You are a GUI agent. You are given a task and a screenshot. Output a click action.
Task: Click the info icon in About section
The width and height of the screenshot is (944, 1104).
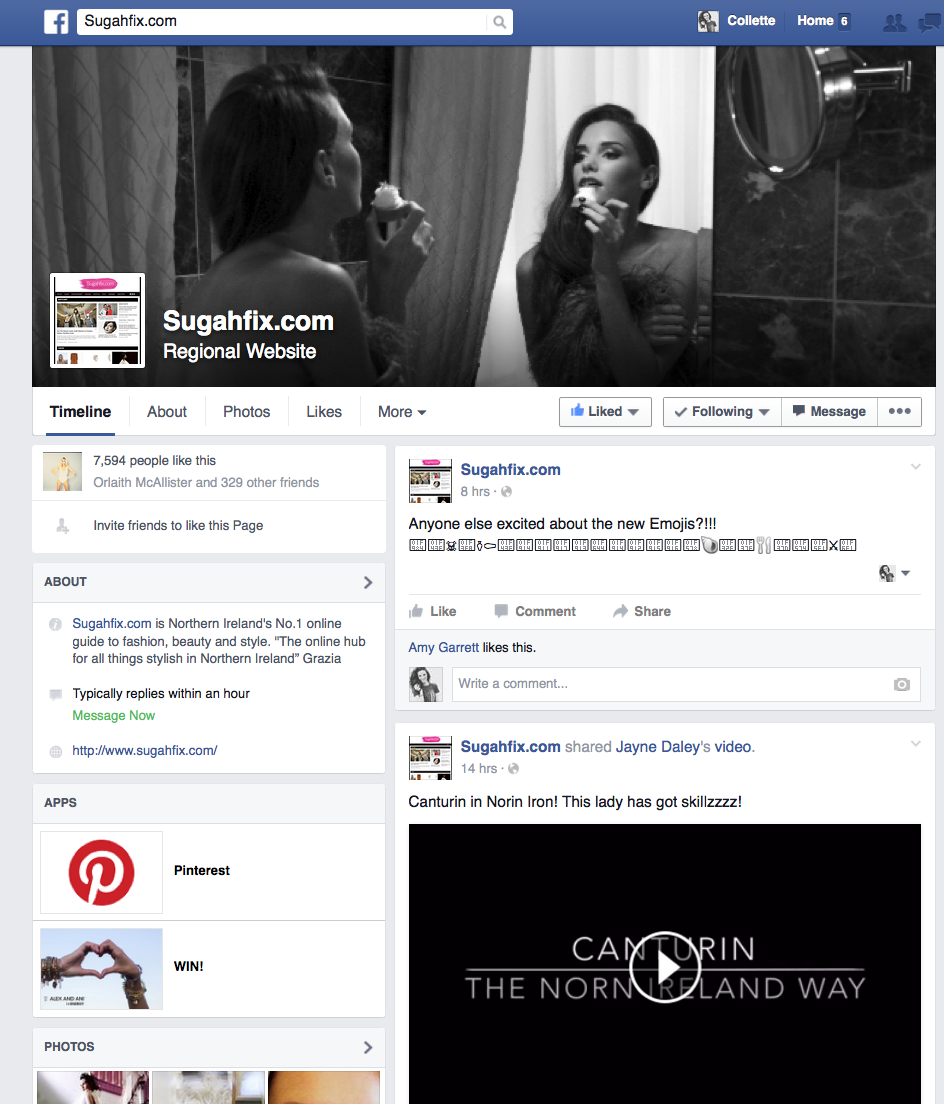click(55, 625)
